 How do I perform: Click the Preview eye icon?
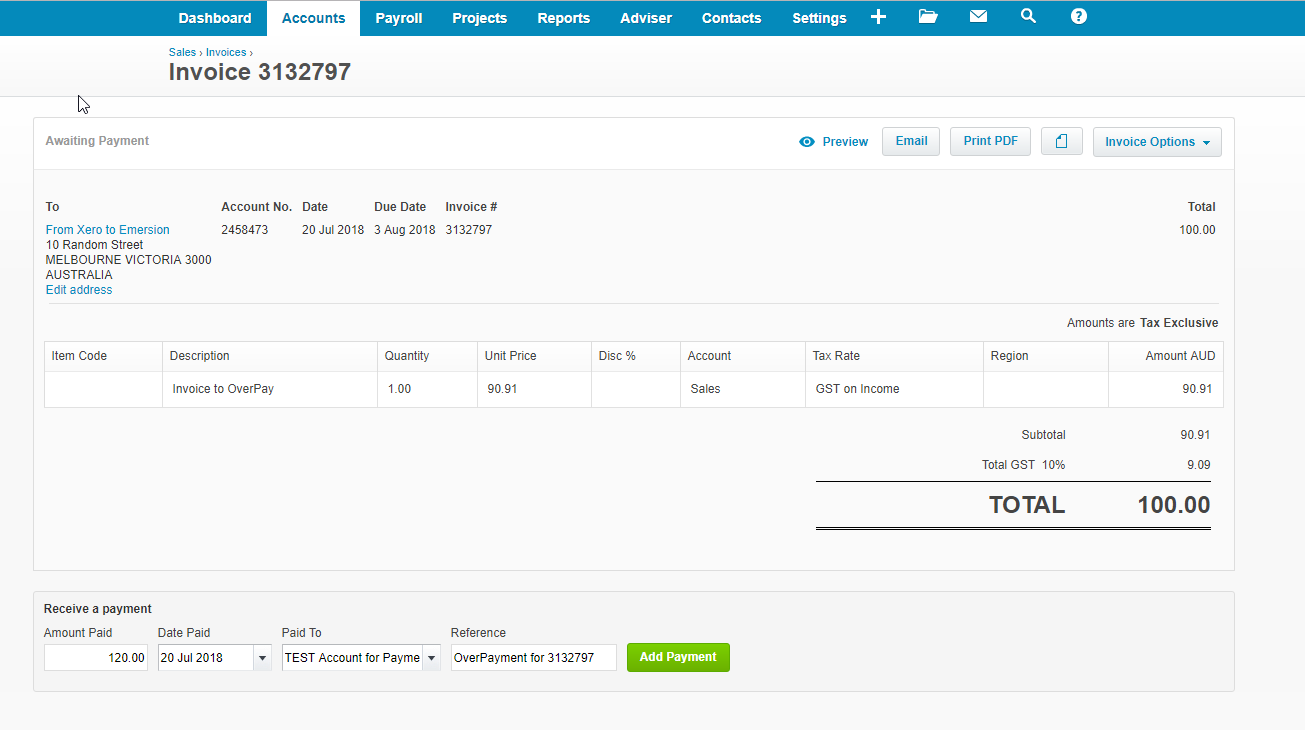click(x=807, y=142)
